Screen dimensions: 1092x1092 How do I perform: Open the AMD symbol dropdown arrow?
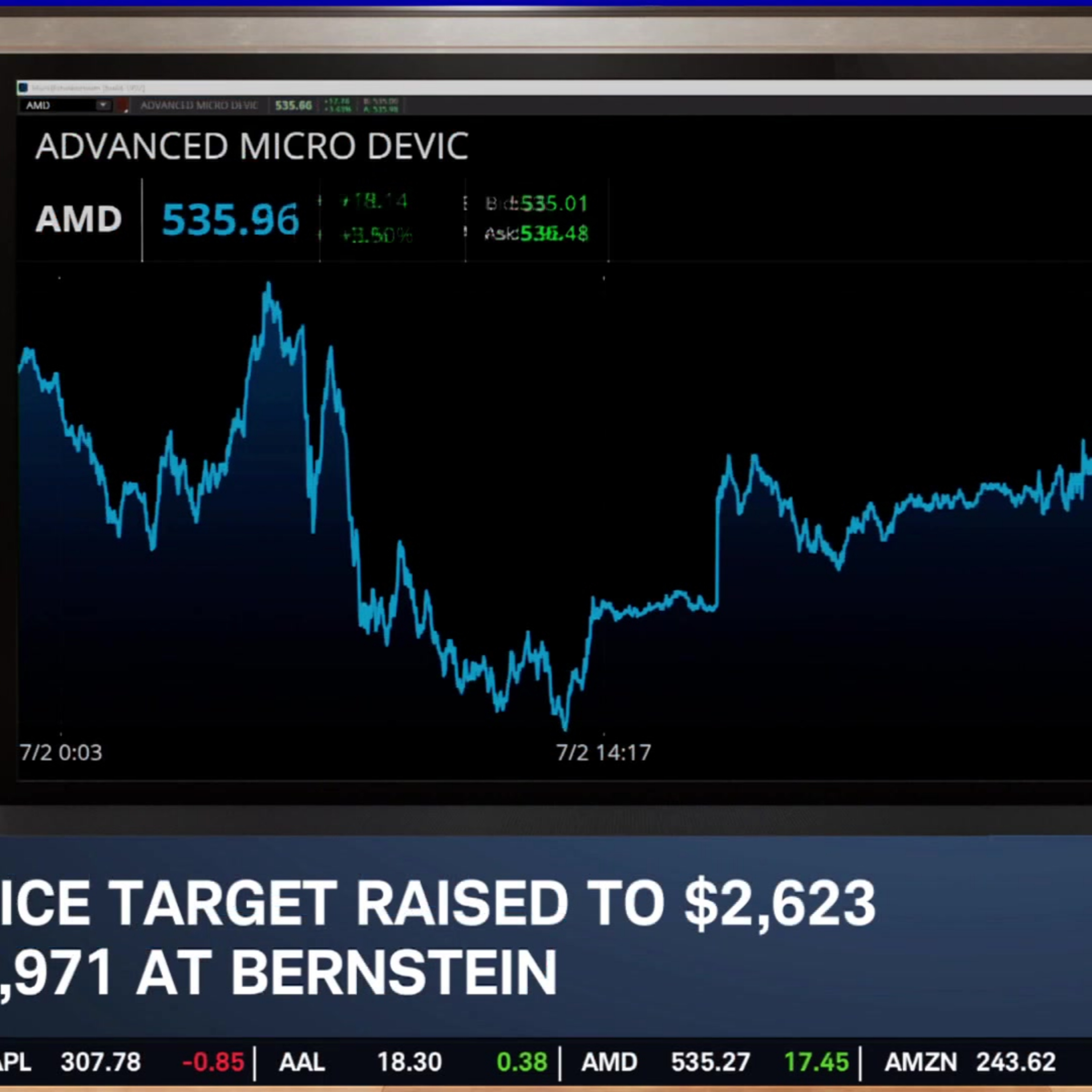(103, 105)
